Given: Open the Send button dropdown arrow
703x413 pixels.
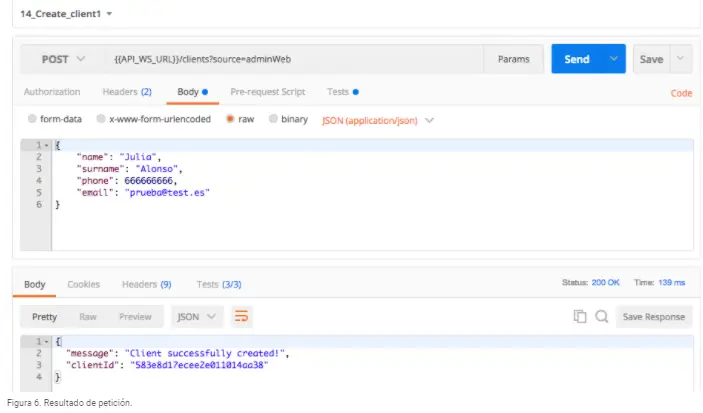Looking at the screenshot, I should pyautogui.click(x=614, y=59).
